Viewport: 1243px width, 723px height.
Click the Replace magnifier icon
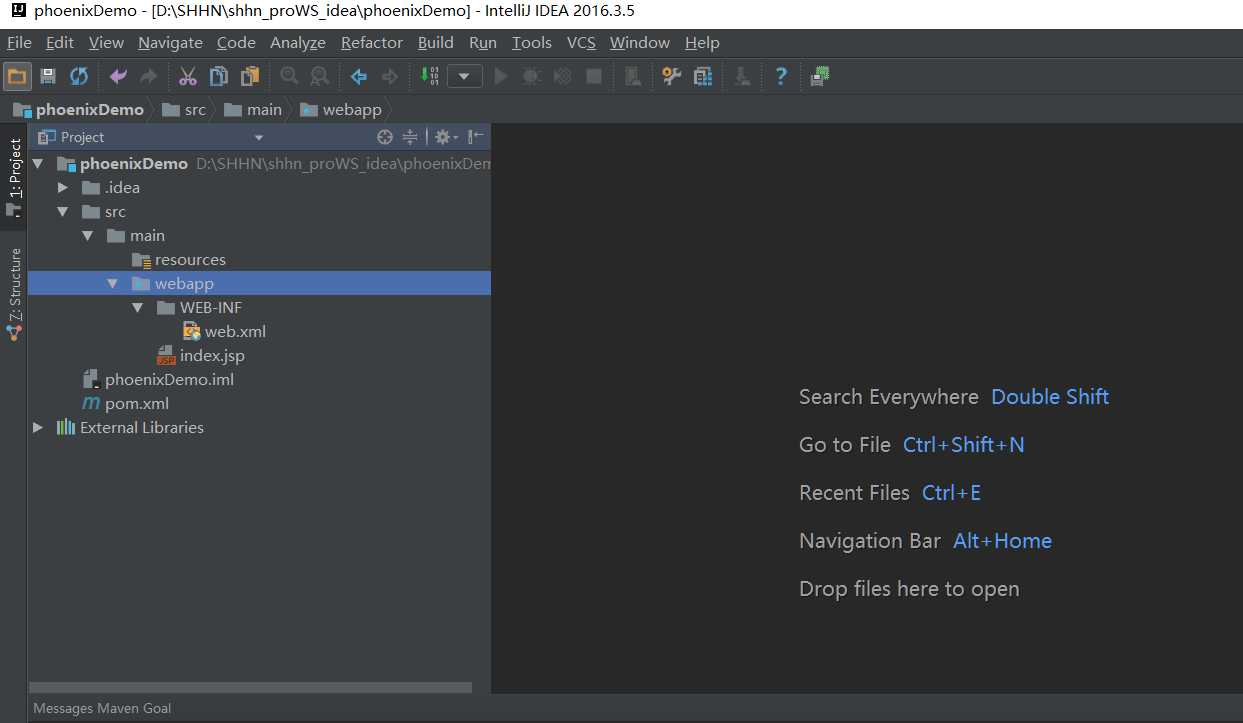319,76
